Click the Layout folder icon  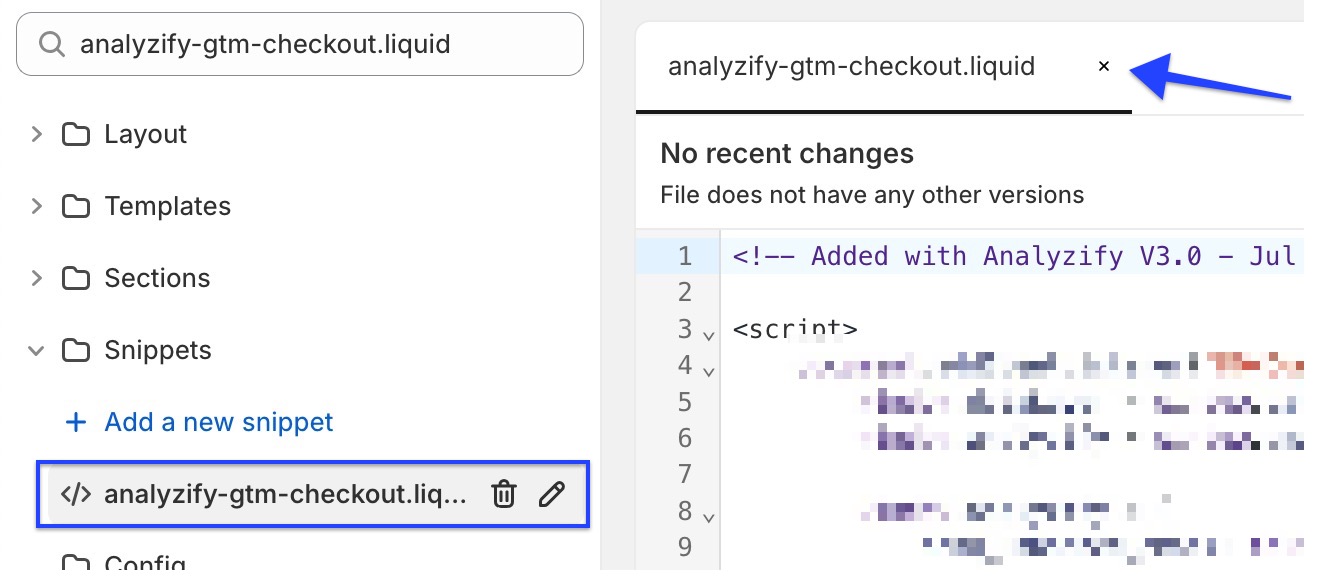tap(76, 134)
